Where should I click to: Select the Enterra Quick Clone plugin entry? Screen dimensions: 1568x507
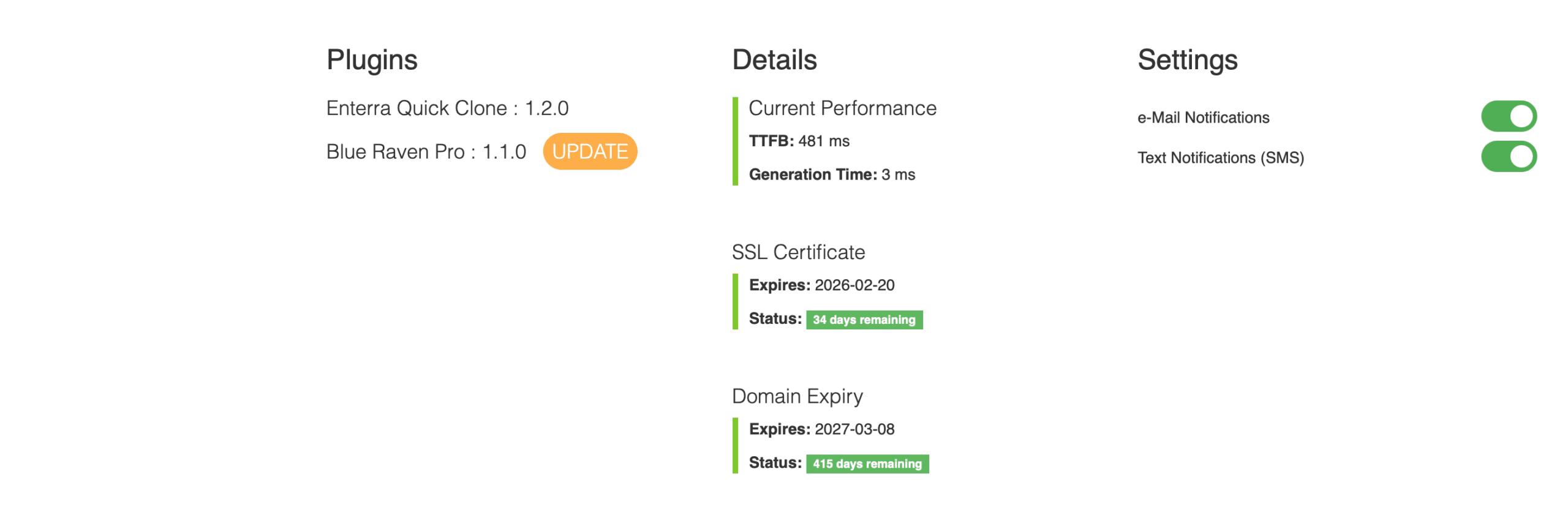tap(448, 108)
